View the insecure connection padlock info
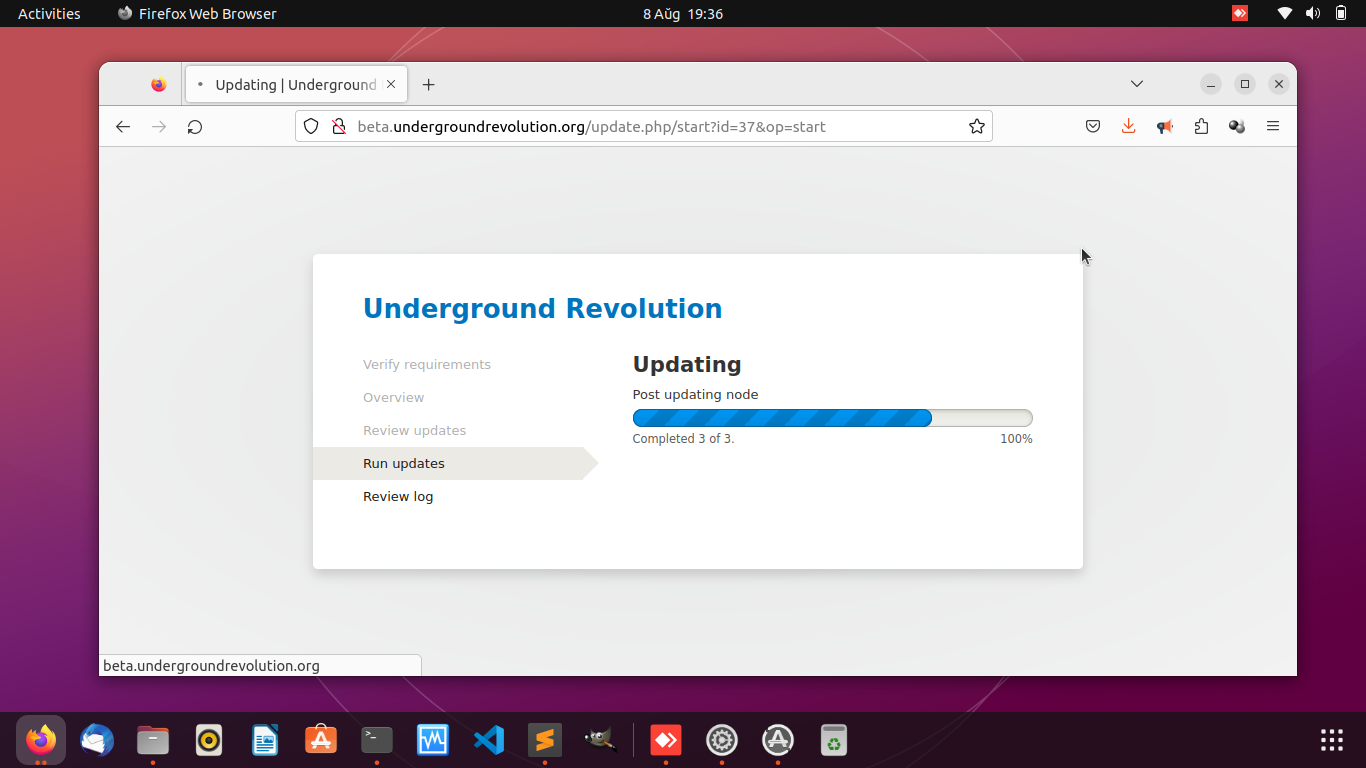Viewport: 1366px width, 768px height. pos(338,127)
